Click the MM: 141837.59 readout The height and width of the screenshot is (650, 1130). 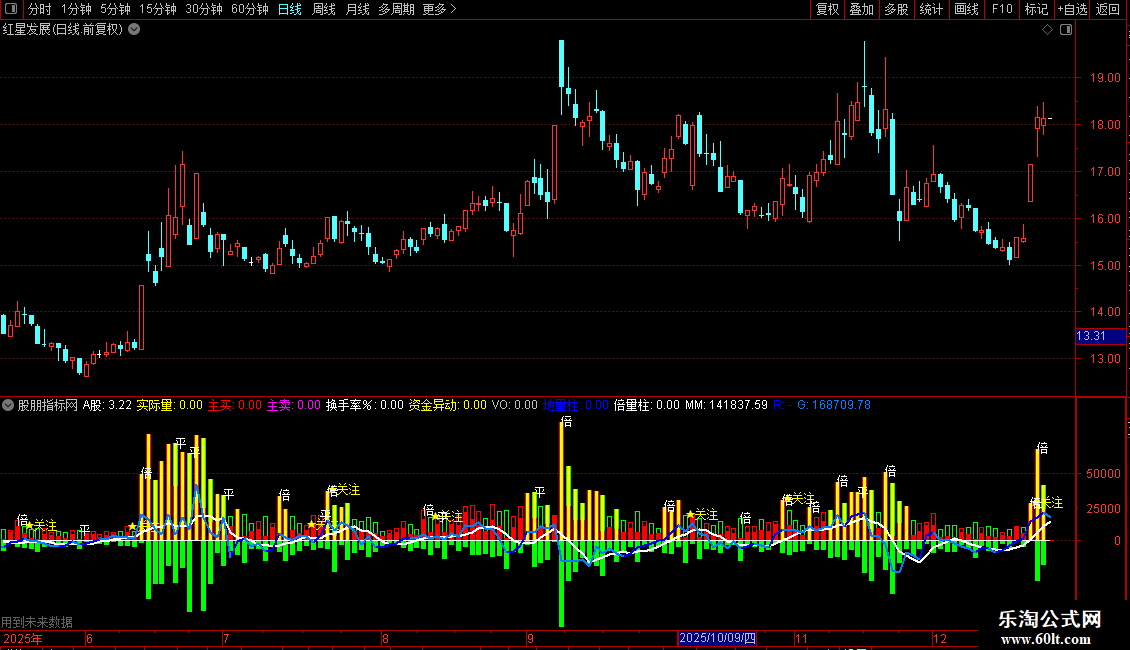(726, 405)
